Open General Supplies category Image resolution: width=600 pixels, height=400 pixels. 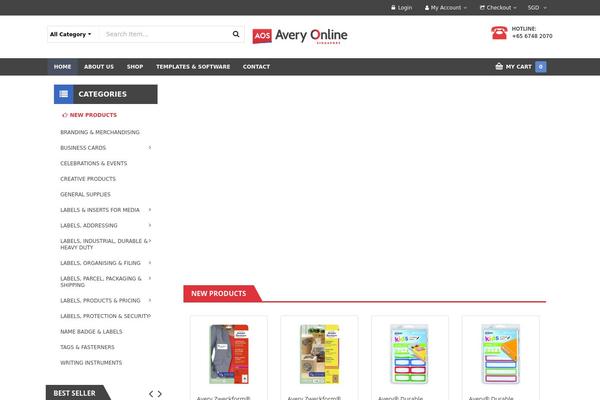[85, 194]
